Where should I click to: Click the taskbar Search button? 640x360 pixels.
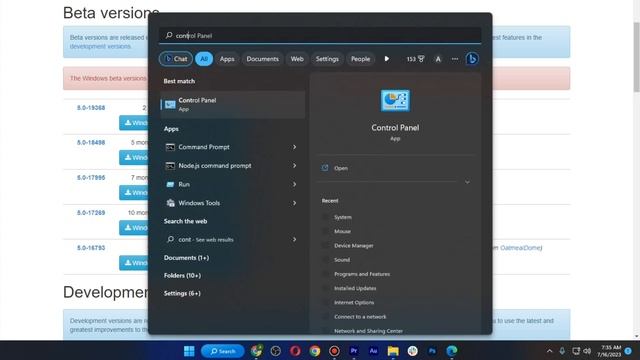click(x=222, y=351)
